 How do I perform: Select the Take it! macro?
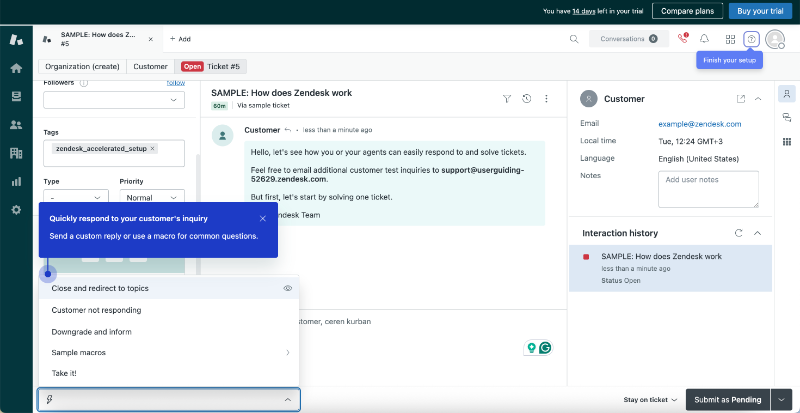(168, 373)
